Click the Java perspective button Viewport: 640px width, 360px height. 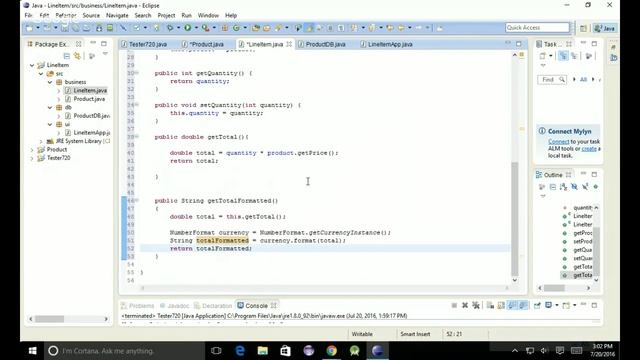(604, 28)
